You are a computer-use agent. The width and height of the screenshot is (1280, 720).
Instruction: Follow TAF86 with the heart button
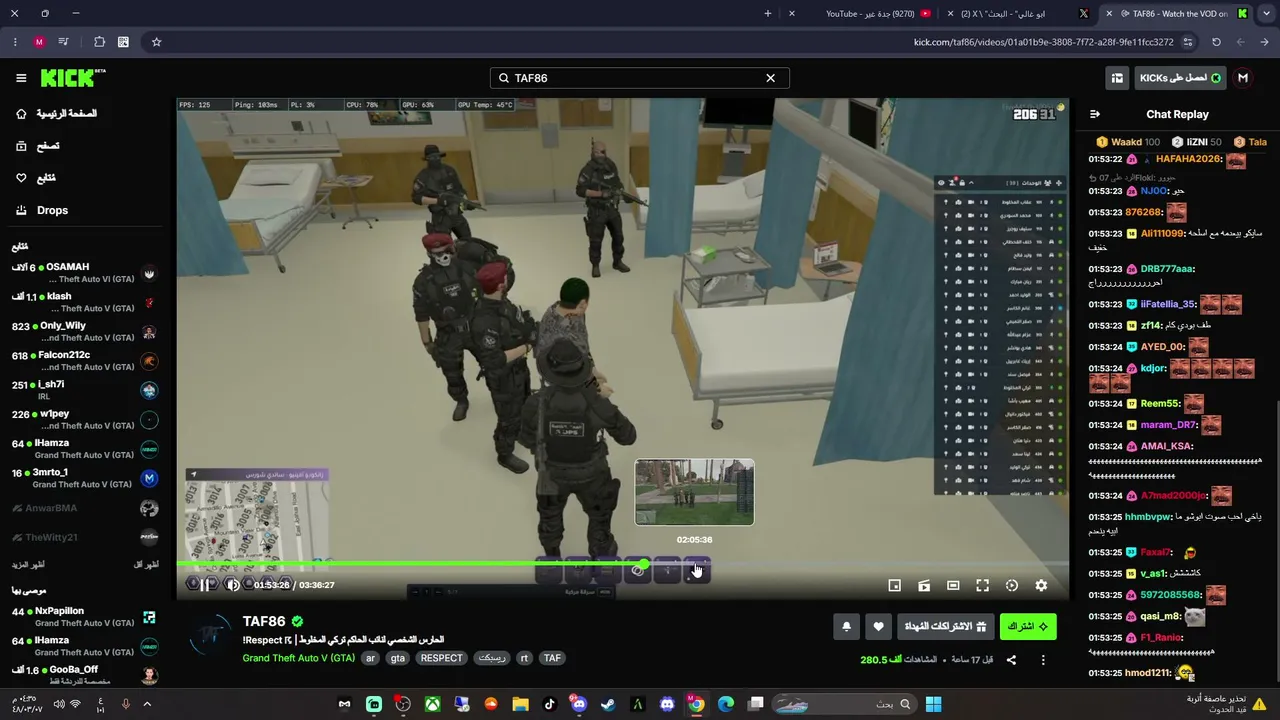tap(878, 626)
